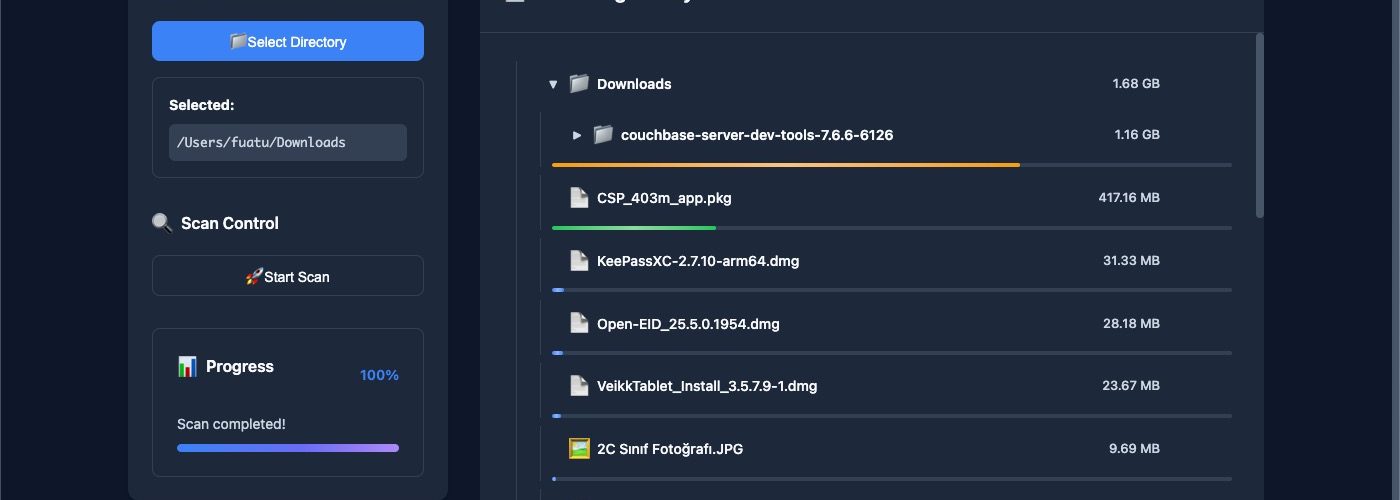Viewport: 1400px width, 500px height.
Task: Expand the couchbase-server-dev-tools-7.6.6-6126 folder
Action: tap(577, 135)
